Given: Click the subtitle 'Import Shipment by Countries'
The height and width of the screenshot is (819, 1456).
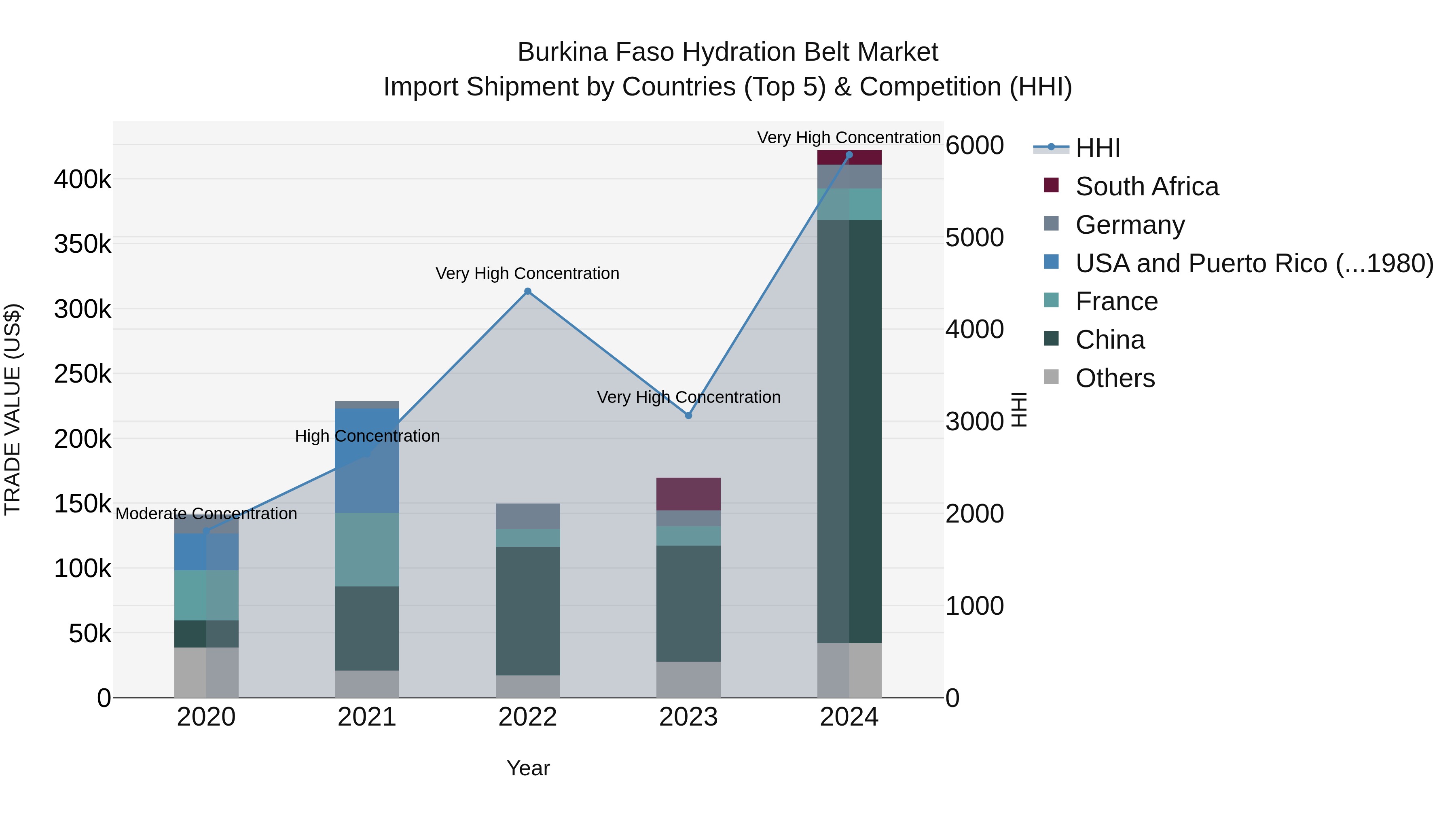Looking at the screenshot, I should (559, 87).
